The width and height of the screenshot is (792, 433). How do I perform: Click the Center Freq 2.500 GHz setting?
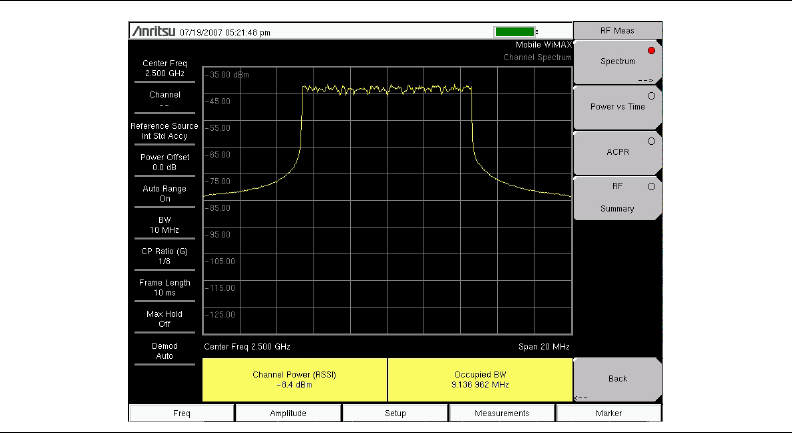click(x=164, y=68)
